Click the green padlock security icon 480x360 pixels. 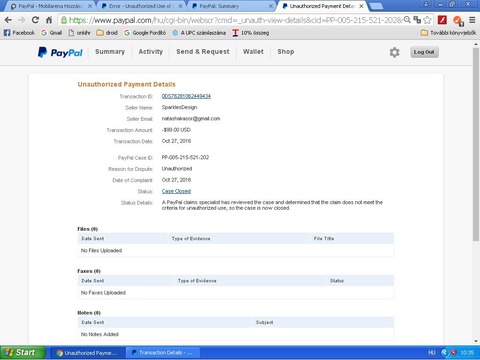pyautogui.click(x=64, y=20)
